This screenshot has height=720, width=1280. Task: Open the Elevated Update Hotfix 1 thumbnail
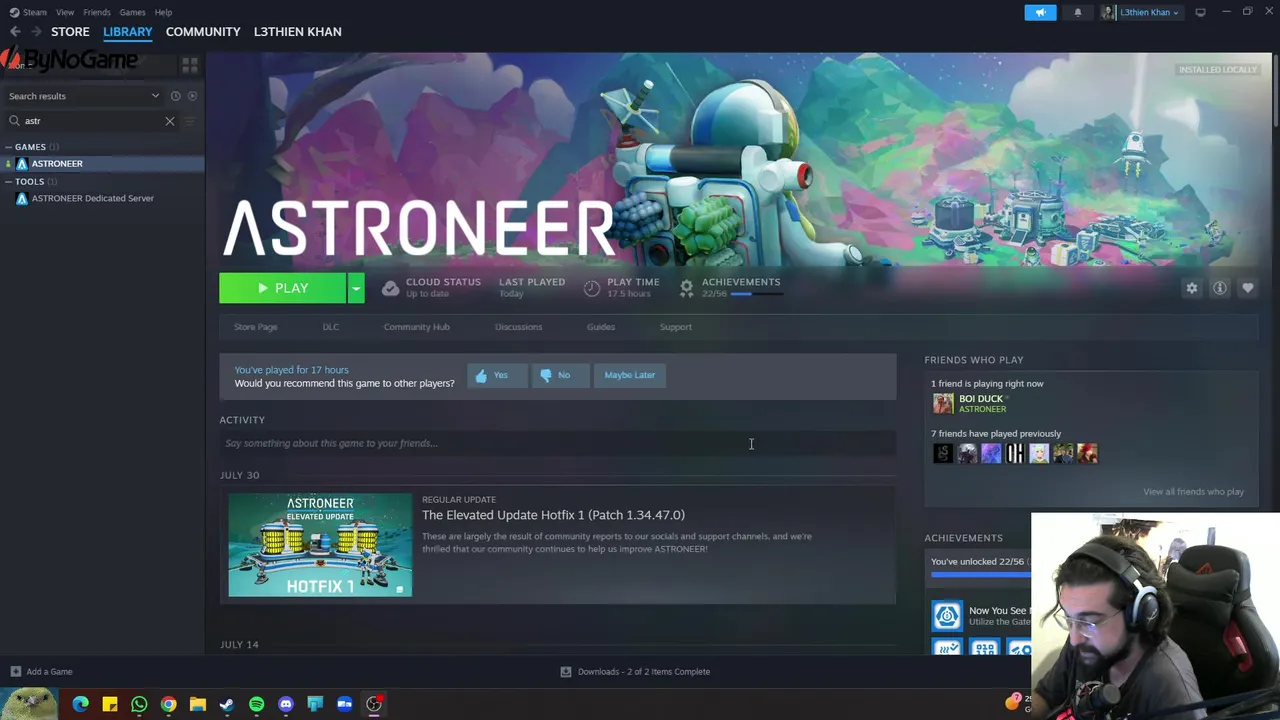320,545
